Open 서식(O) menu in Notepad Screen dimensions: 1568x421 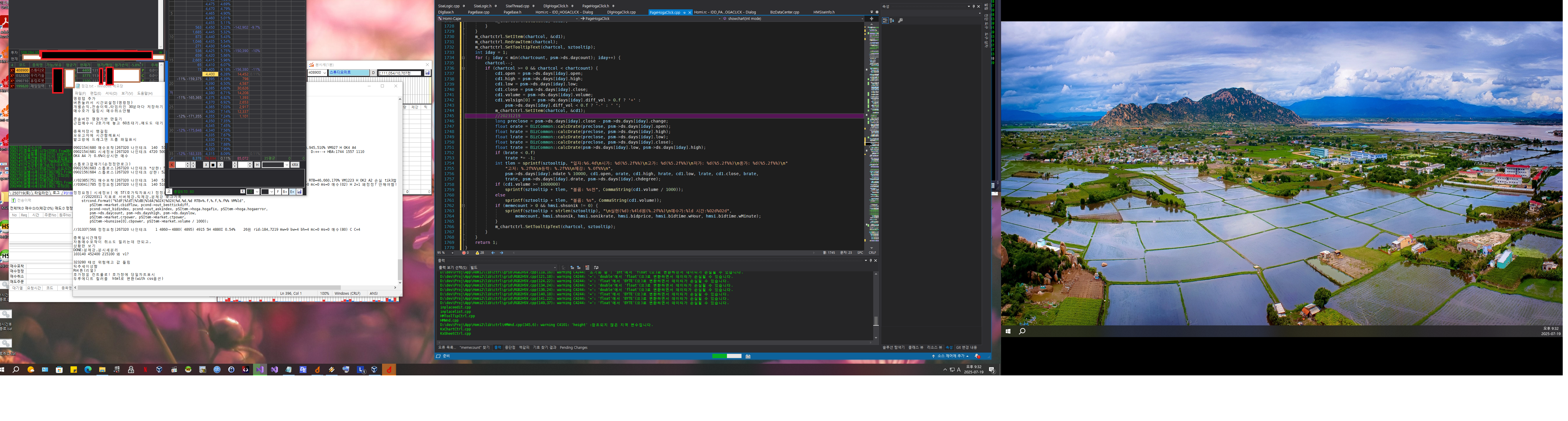click(111, 94)
